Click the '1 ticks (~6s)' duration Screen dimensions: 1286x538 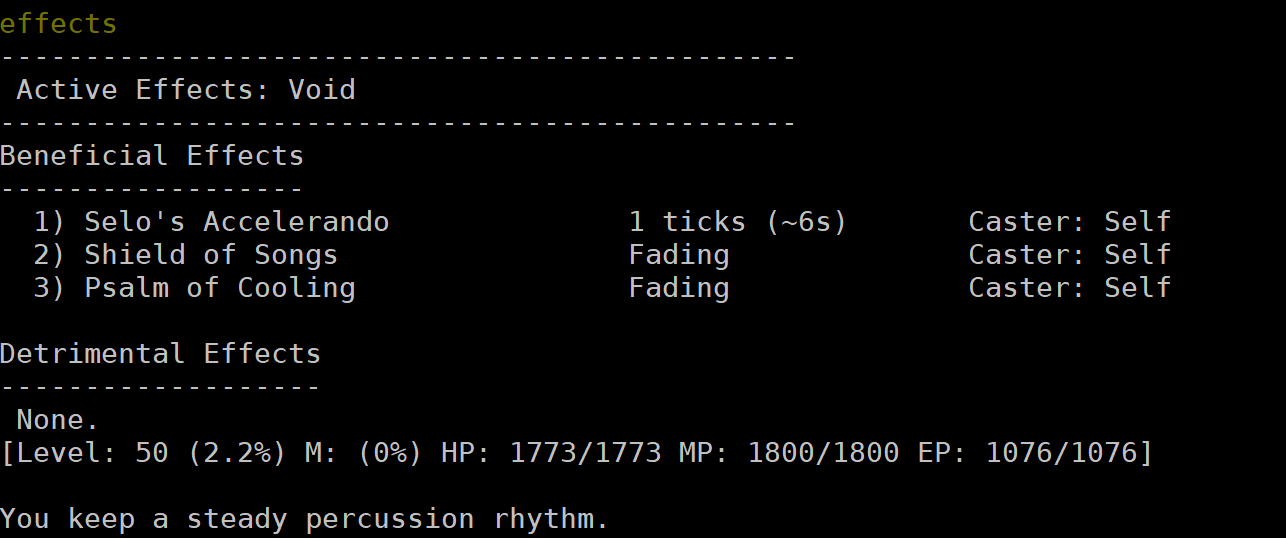tap(738, 222)
